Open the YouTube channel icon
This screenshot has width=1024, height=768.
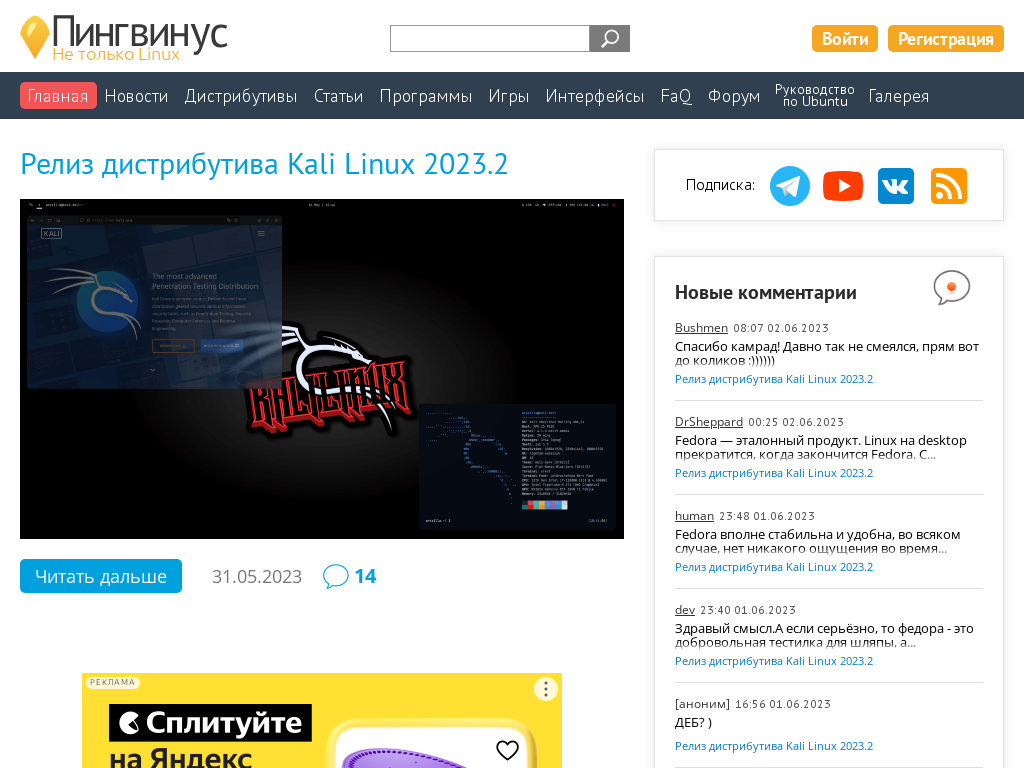[x=842, y=186]
